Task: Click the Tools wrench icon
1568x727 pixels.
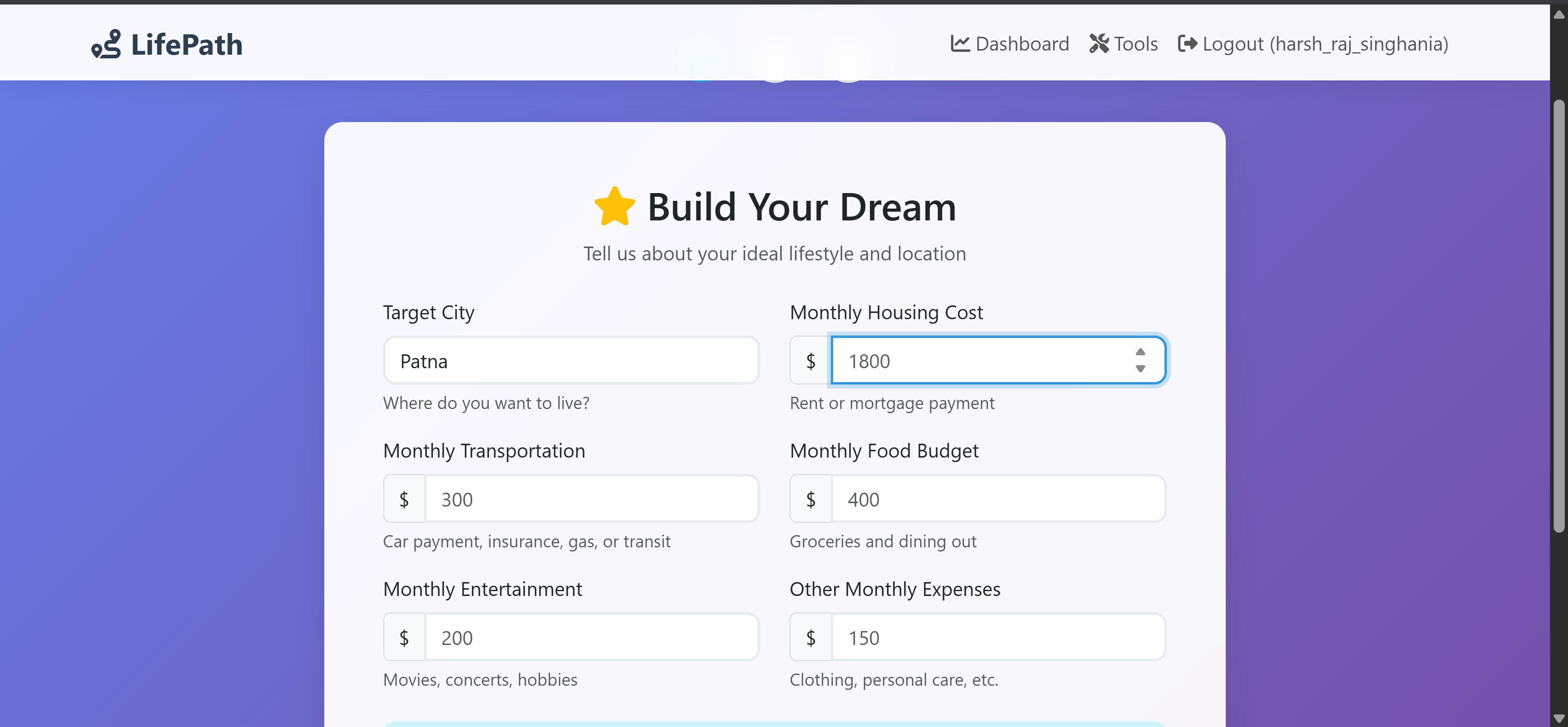Action: coord(1099,44)
